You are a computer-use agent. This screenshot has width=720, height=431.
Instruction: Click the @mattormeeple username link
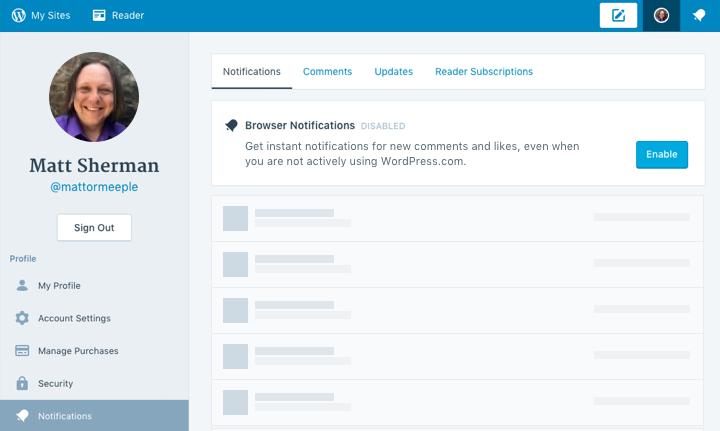pyautogui.click(x=94, y=187)
